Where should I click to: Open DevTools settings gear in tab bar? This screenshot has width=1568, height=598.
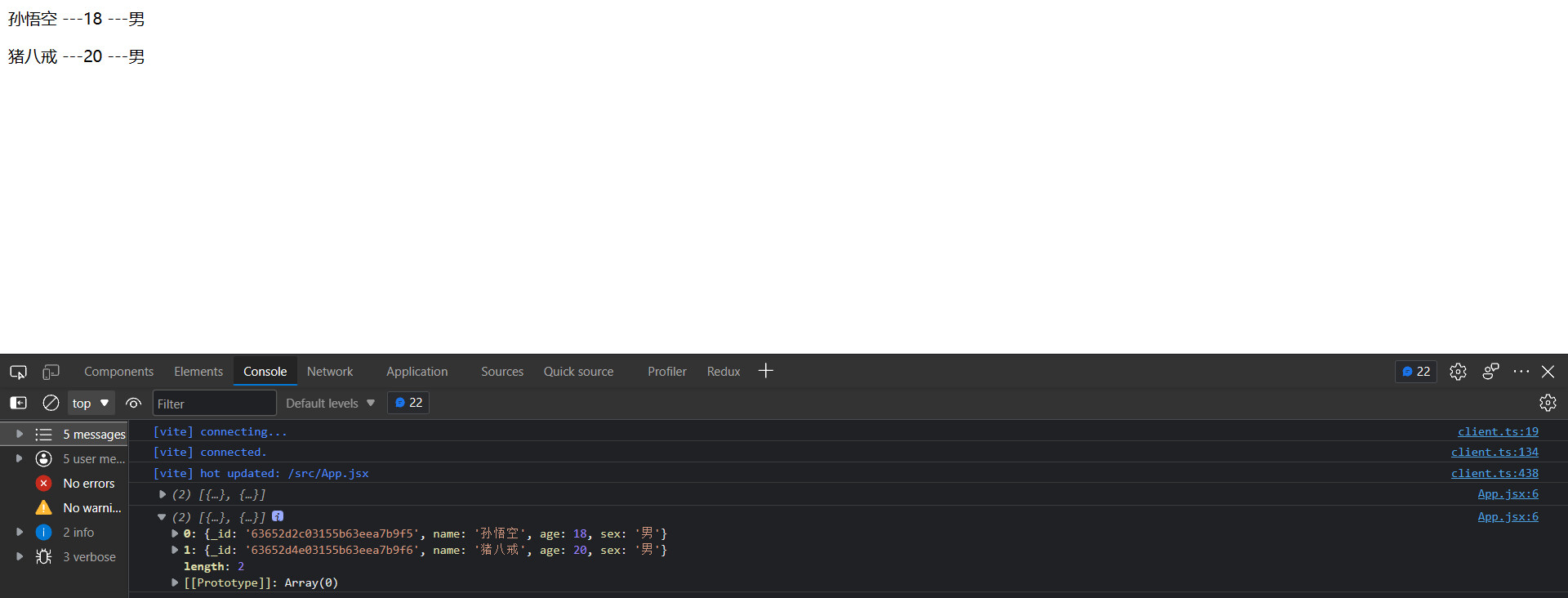[1458, 372]
